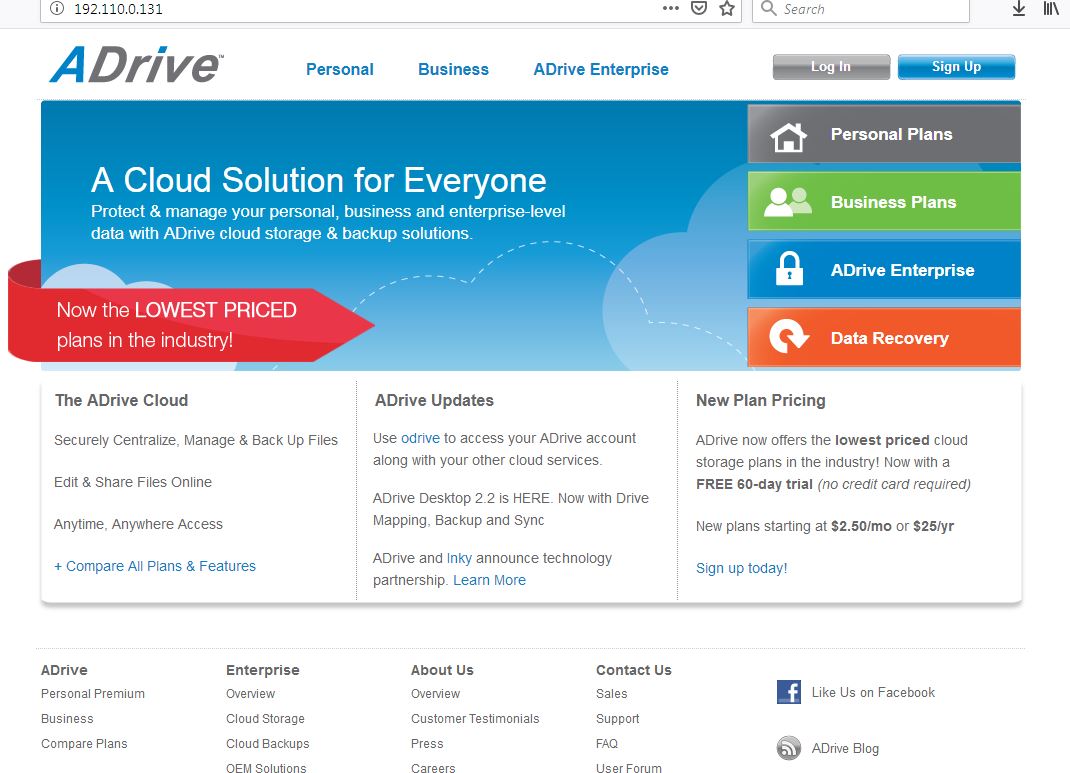
Task: Open Personal Premium footer link
Action: click(93, 694)
